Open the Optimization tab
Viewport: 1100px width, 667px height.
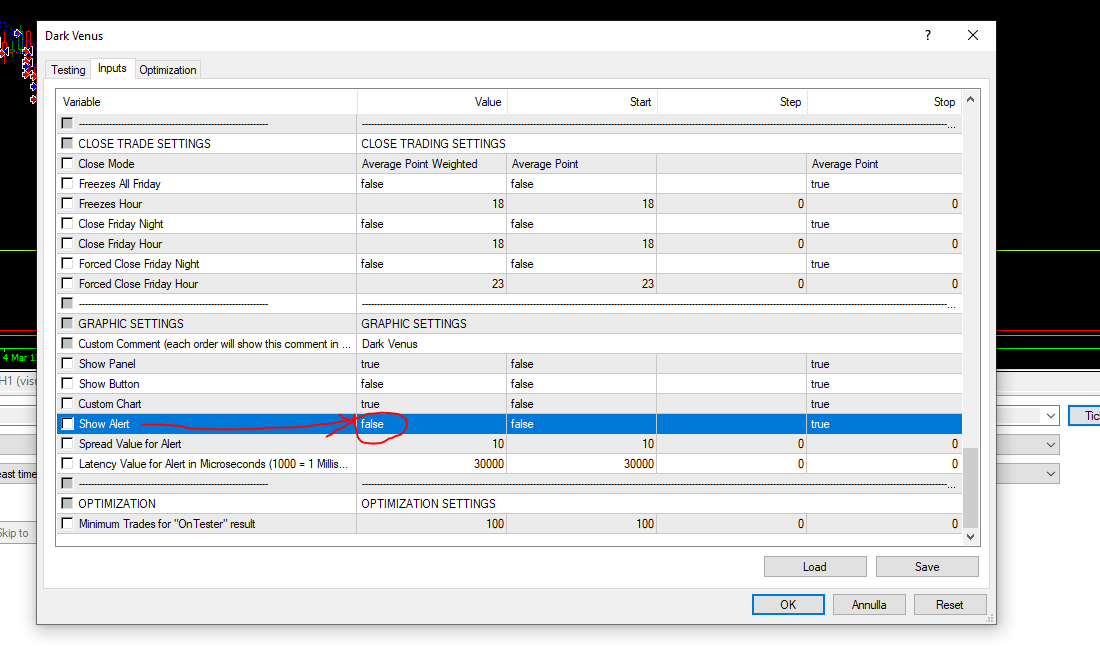tap(168, 69)
